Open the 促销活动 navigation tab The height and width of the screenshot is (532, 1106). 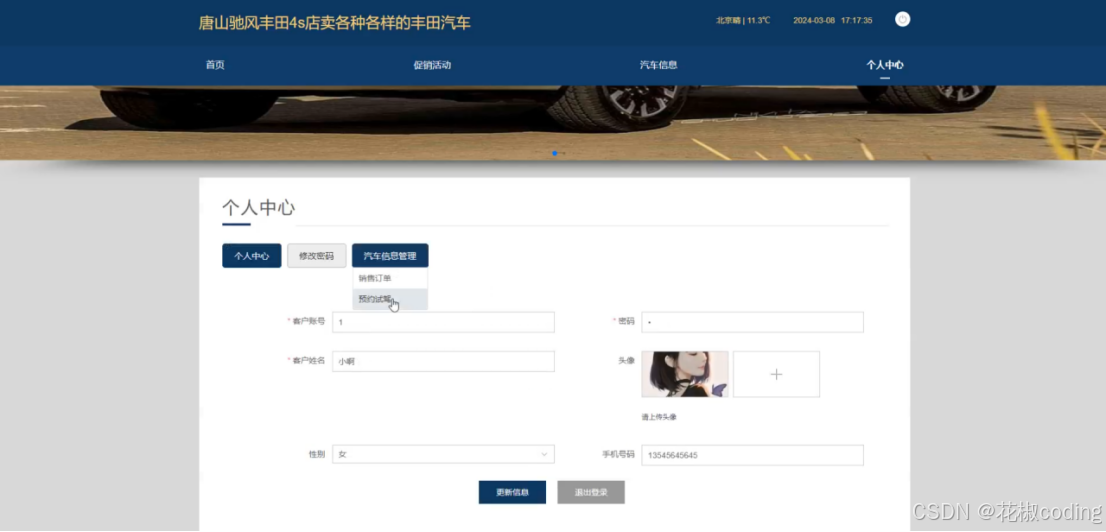[432, 65]
